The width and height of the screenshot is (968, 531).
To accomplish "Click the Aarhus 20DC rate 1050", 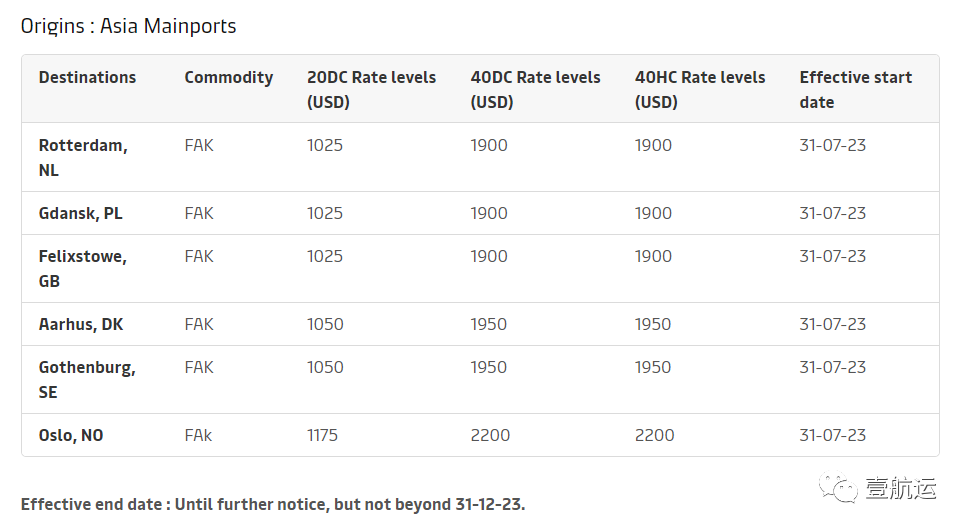I will 325,324.
